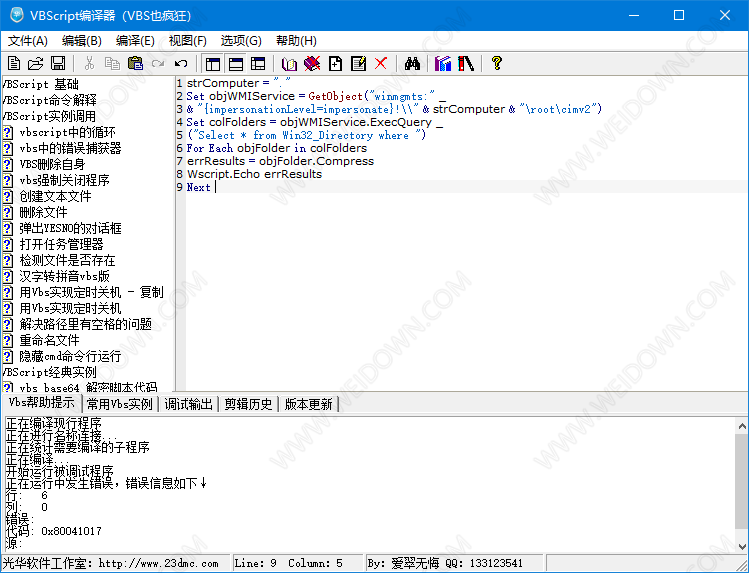Click code line 7 errResults = objFolder.Compress
This screenshot has height=573, width=749.
(x=280, y=161)
